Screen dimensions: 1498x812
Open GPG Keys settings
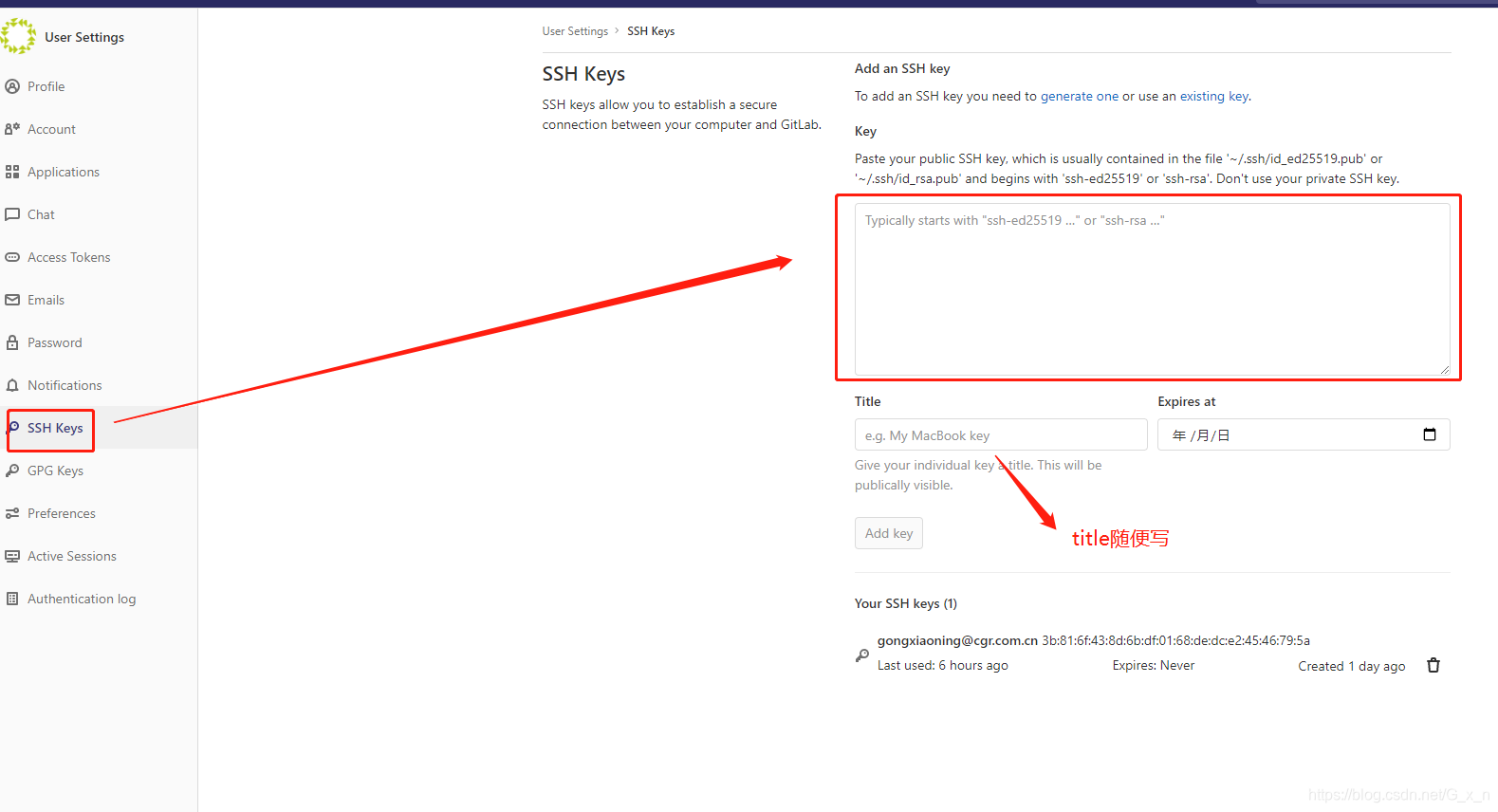point(55,471)
